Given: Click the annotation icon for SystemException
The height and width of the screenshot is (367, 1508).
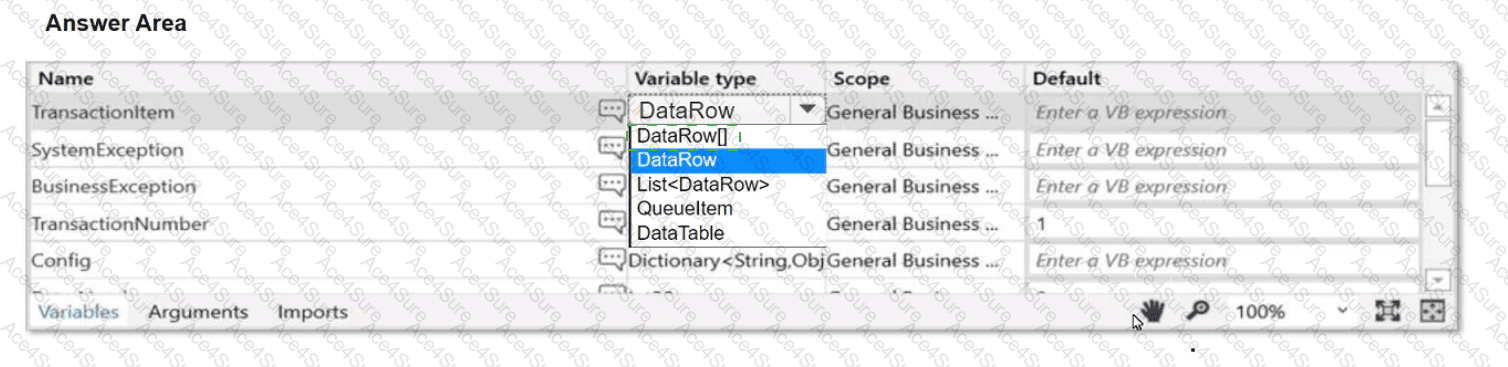Looking at the screenshot, I should tap(611, 148).
